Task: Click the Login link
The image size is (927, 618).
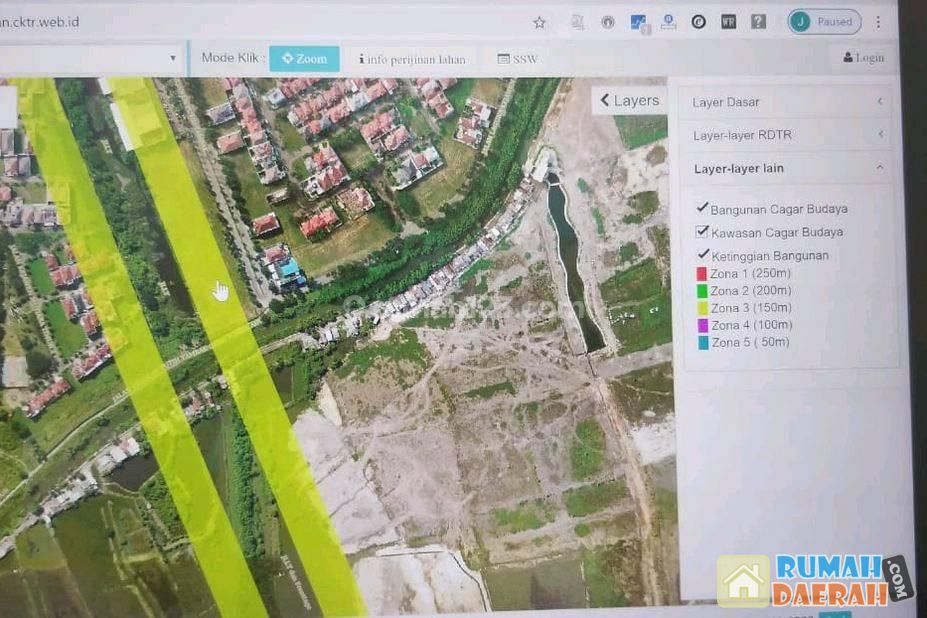Action: pyautogui.click(x=863, y=58)
